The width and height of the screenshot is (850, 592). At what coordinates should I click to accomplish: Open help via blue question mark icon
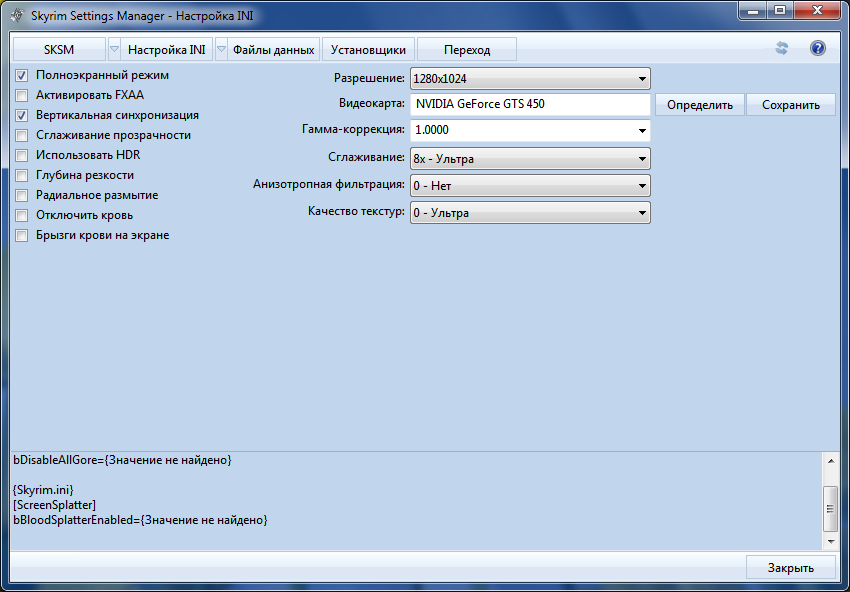(817, 49)
